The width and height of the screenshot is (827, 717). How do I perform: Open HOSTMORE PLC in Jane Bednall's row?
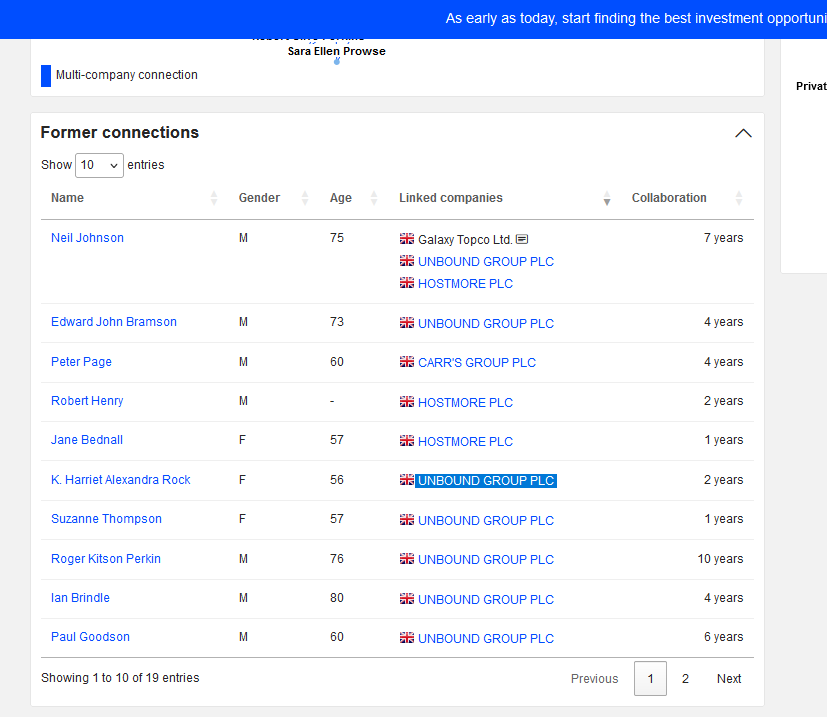pos(465,442)
